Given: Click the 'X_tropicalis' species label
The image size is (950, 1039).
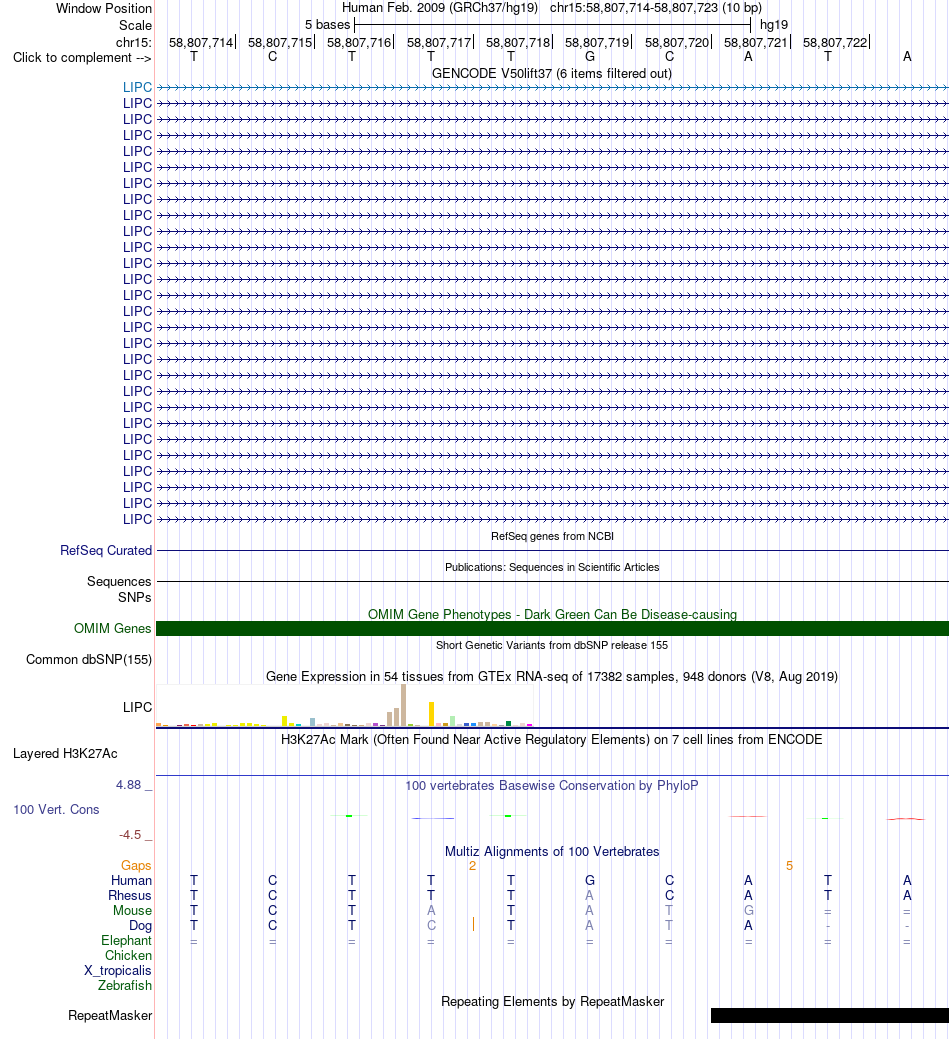Looking at the screenshot, I should click(x=117, y=971).
